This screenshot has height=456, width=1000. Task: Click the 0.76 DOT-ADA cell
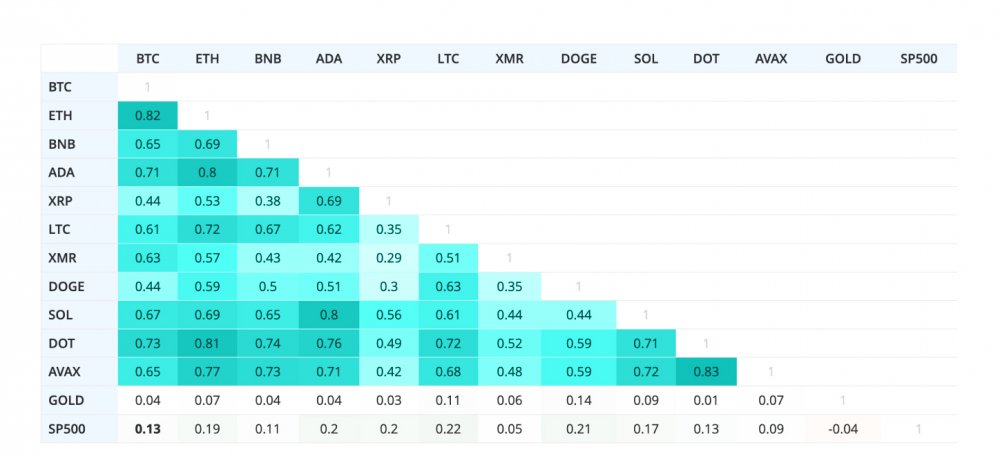329,343
